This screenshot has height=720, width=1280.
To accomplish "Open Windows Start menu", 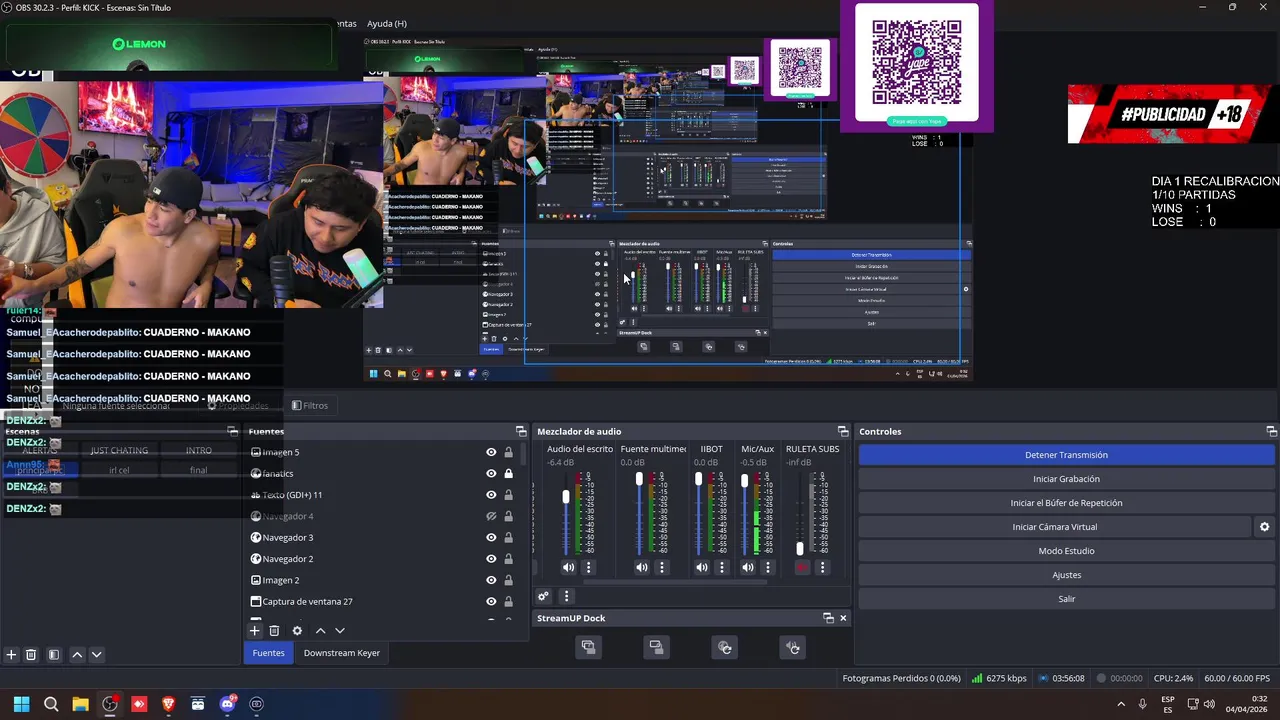I will [x=21, y=704].
